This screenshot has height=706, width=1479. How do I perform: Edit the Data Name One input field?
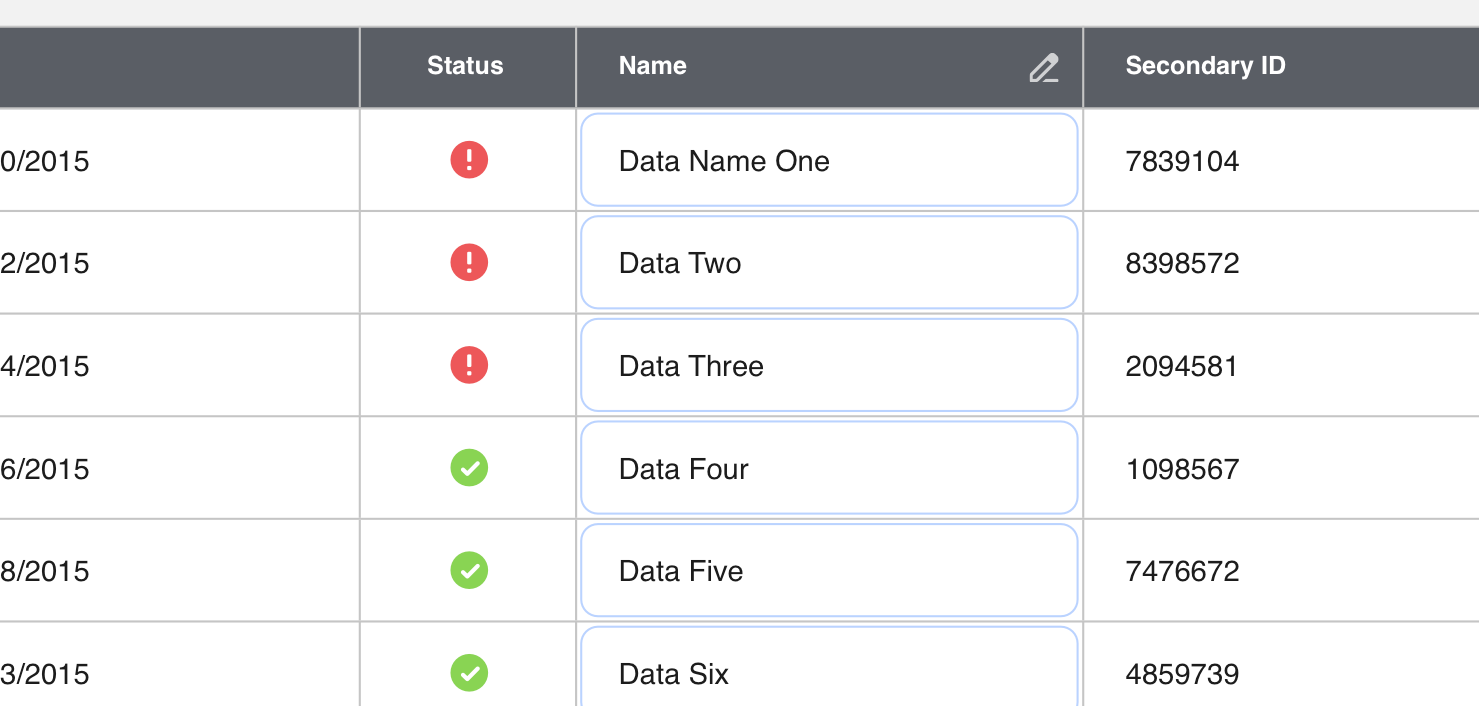tap(828, 160)
